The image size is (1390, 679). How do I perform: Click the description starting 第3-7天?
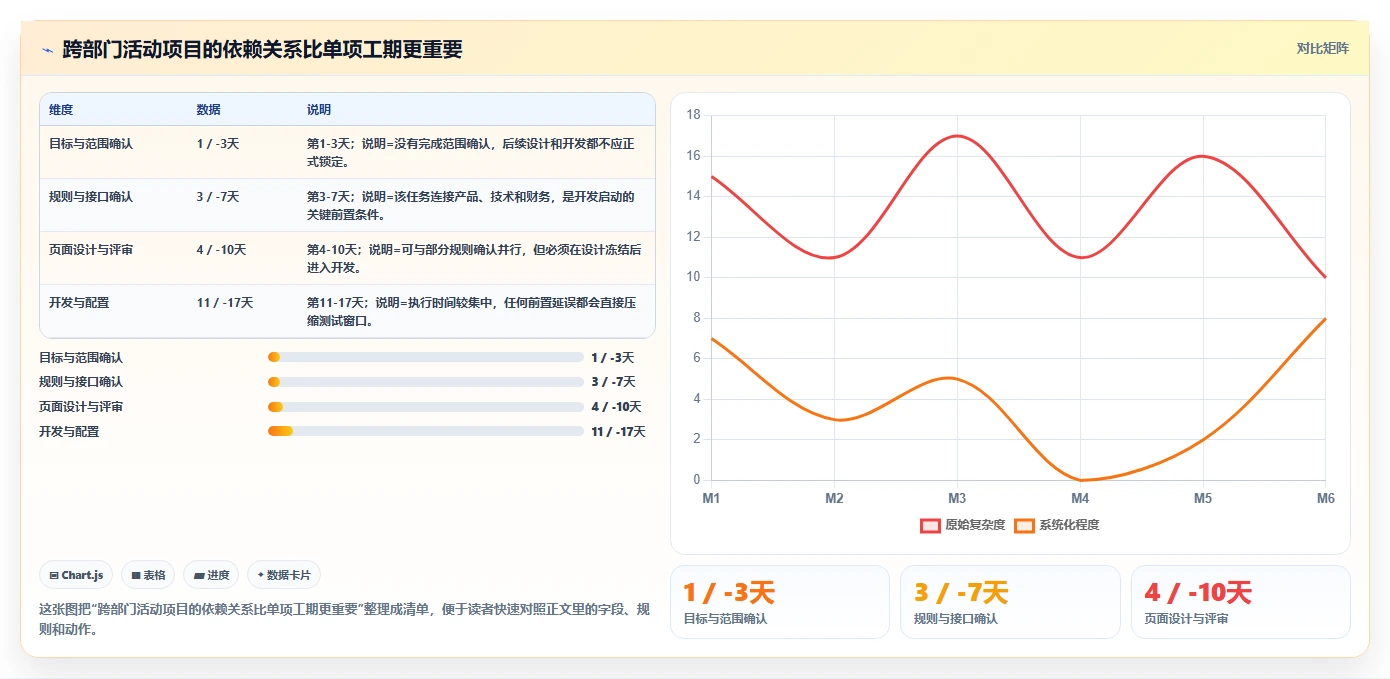tap(472, 205)
